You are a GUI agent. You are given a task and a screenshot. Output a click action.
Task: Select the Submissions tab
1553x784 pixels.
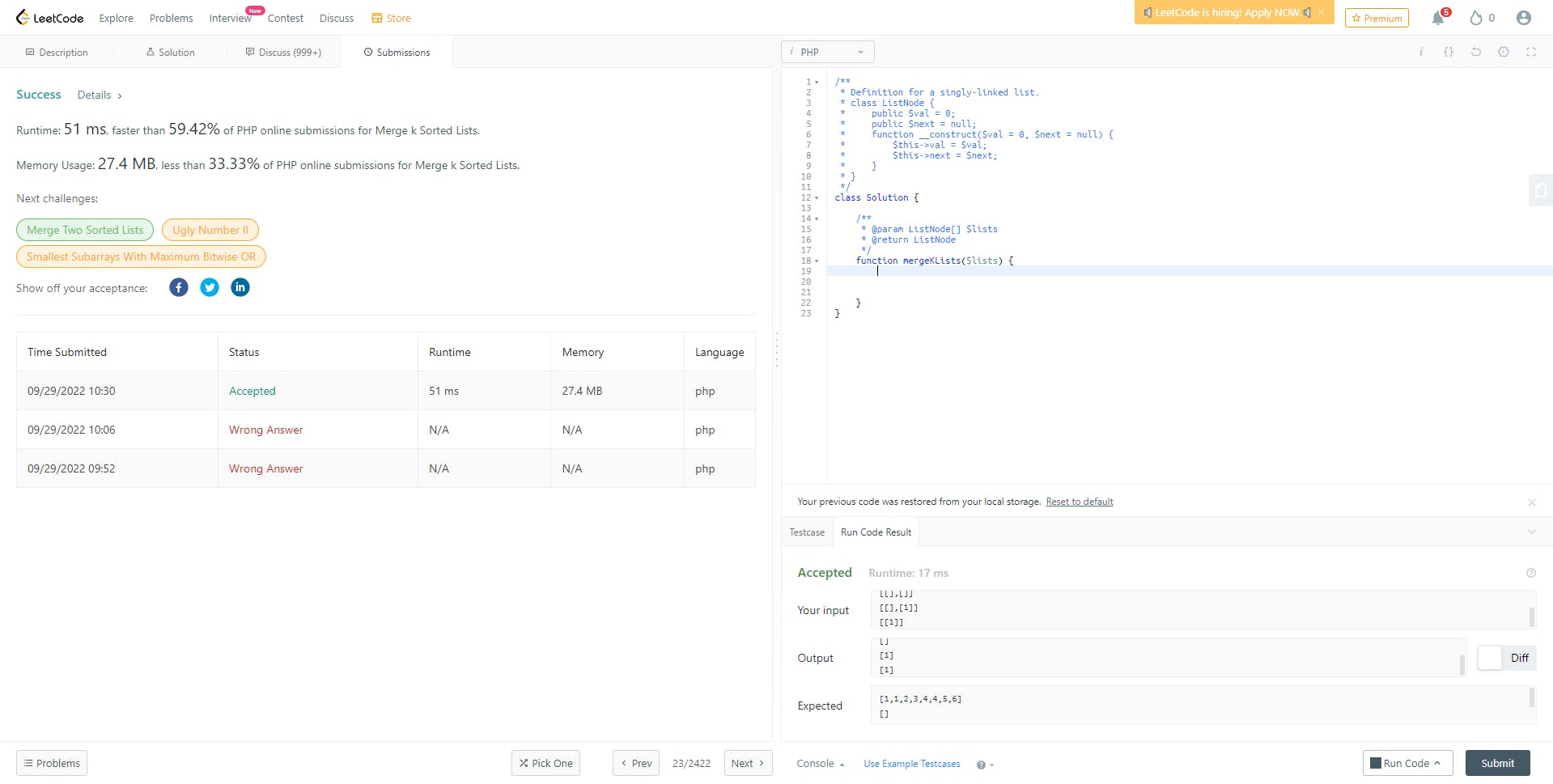coord(397,53)
